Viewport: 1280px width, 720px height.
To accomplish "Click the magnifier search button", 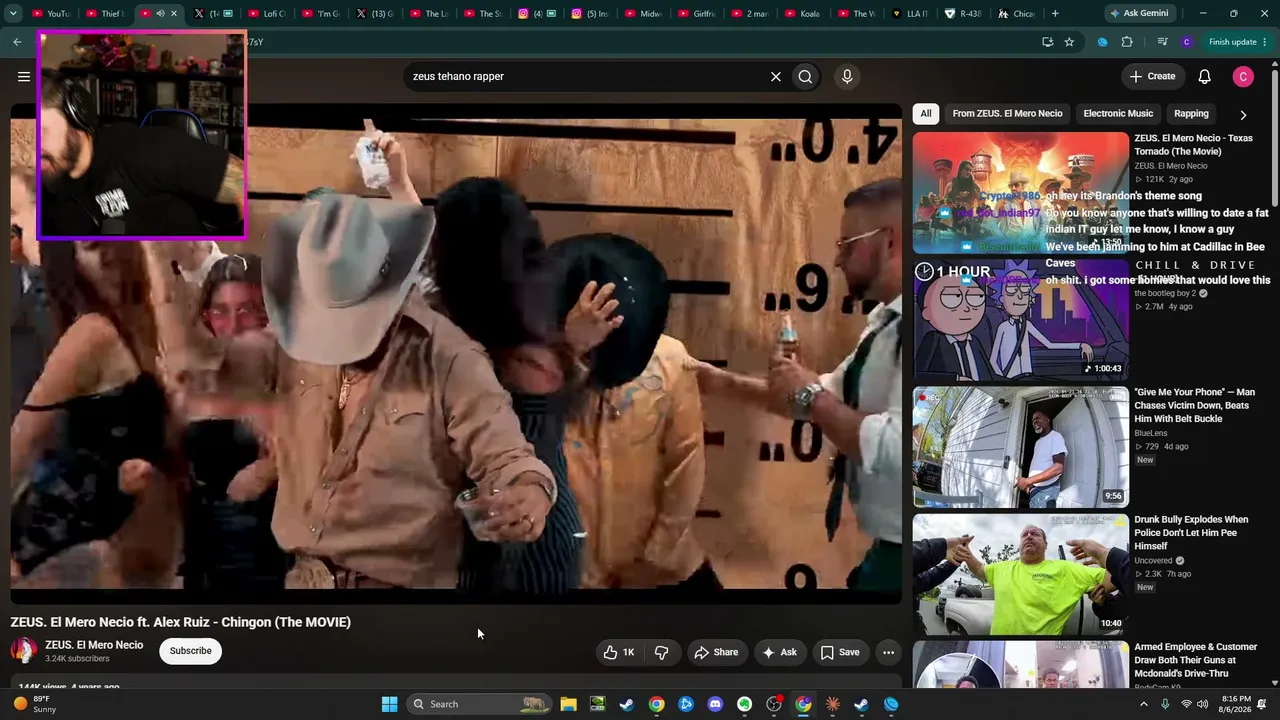I will pyautogui.click(x=805, y=76).
